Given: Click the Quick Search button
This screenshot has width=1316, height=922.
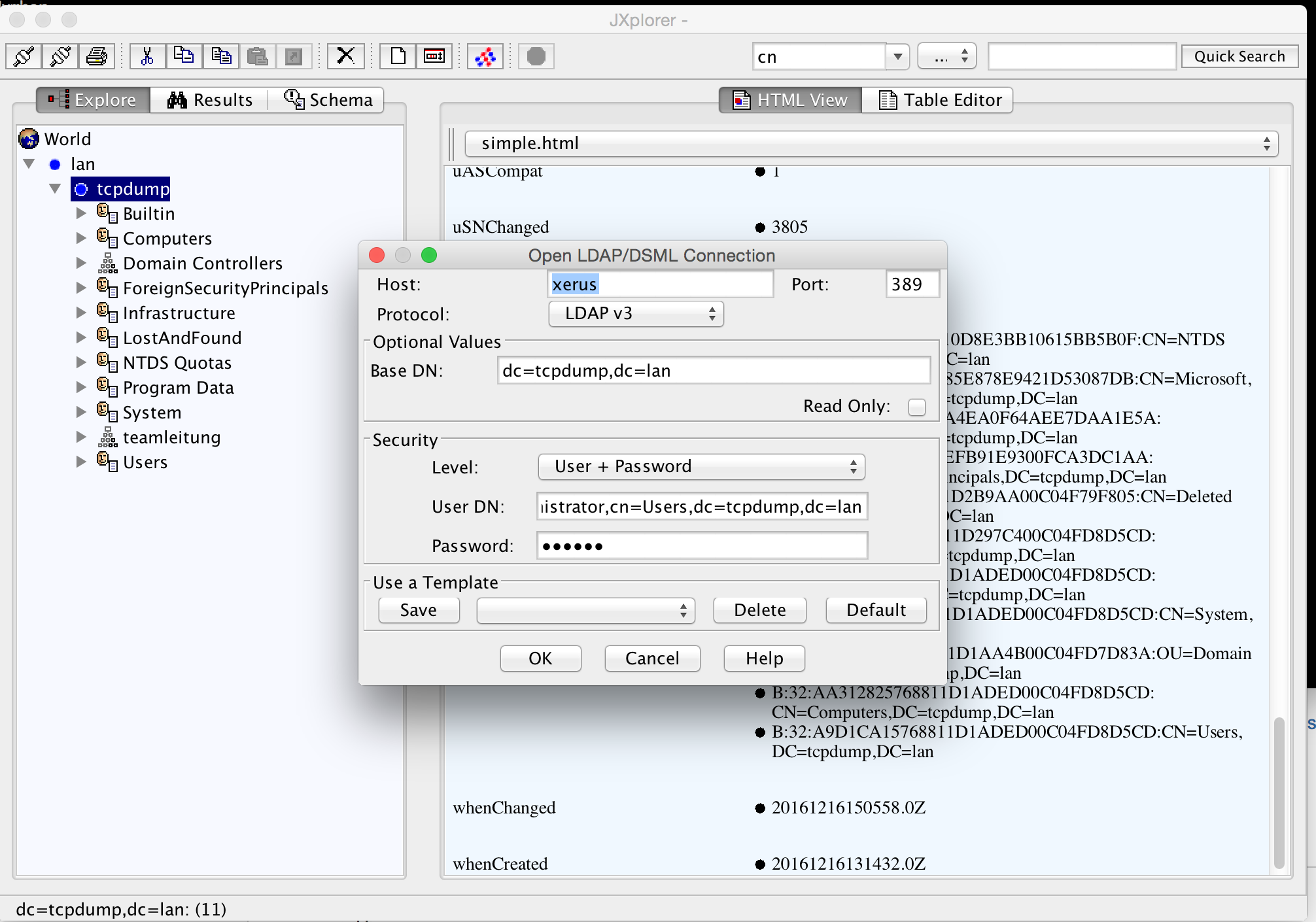Looking at the screenshot, I should pos(1239,56).
